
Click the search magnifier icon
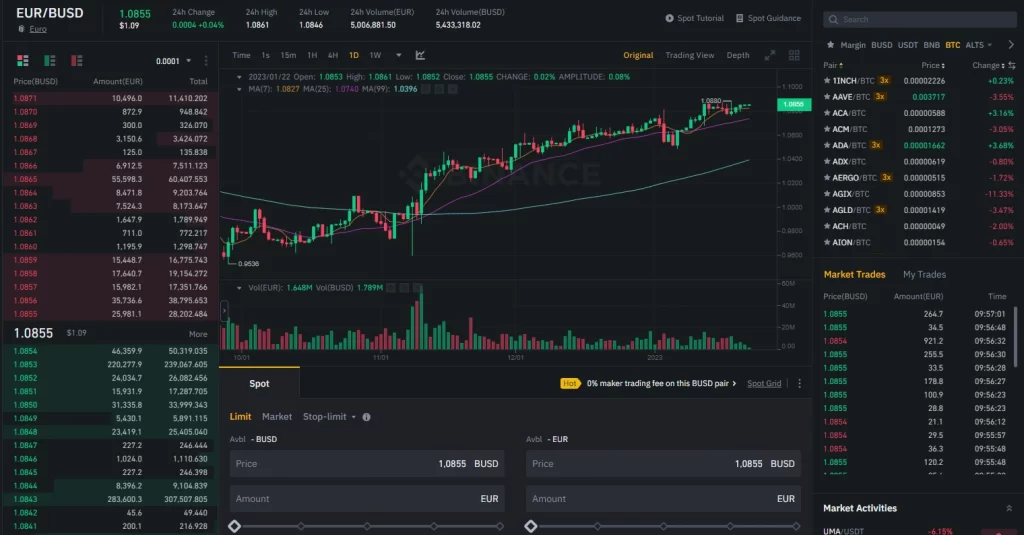[x=833, y=20]
